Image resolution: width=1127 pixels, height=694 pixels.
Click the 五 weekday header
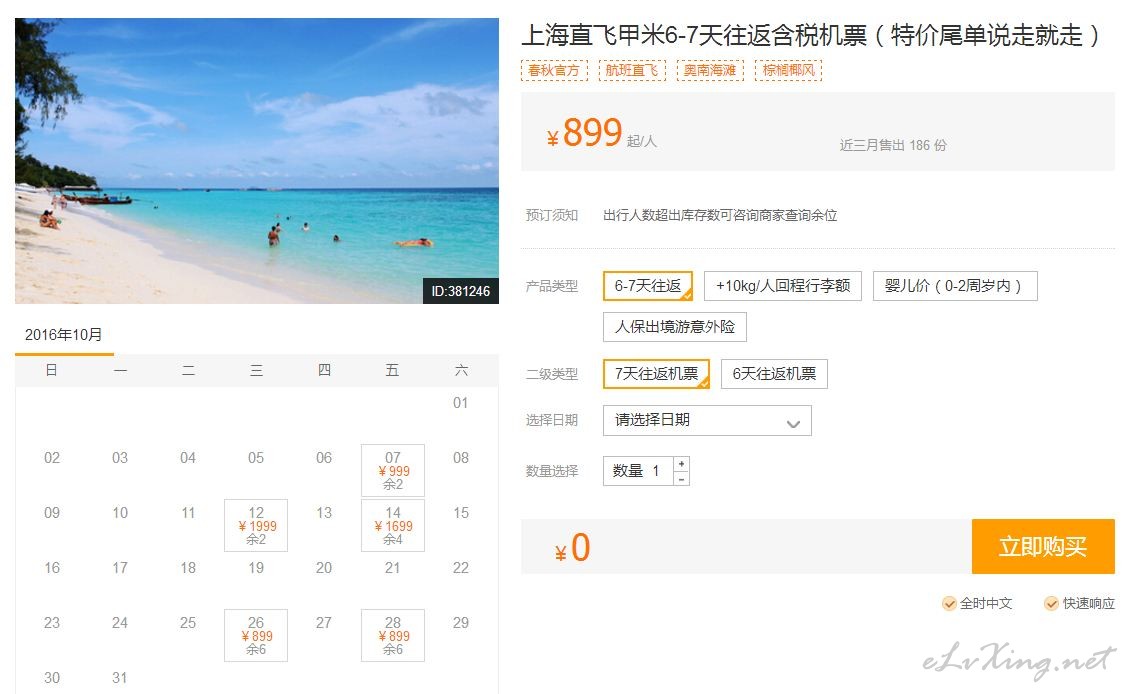(392, 371)
